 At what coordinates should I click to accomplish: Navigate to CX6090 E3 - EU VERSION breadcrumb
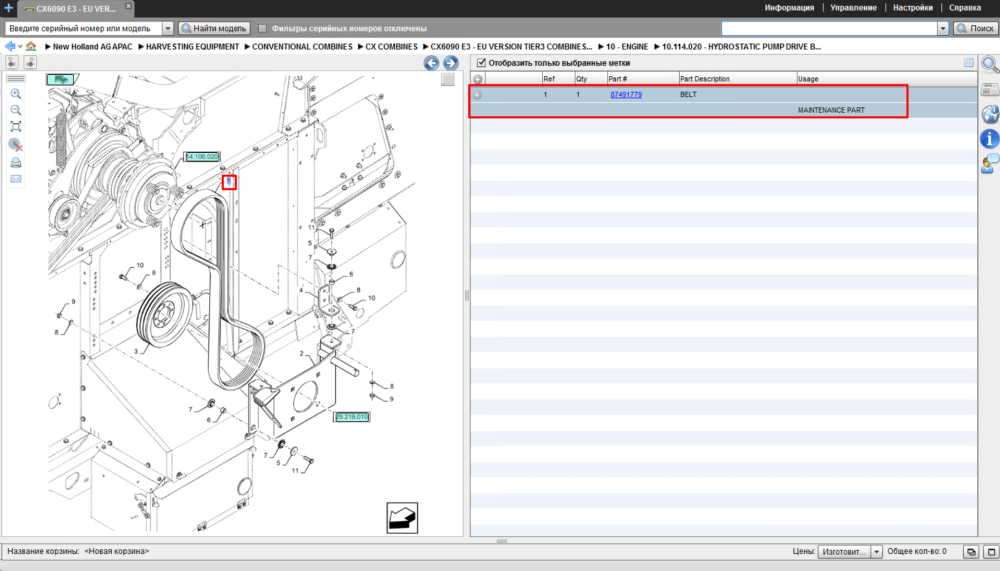511,47
